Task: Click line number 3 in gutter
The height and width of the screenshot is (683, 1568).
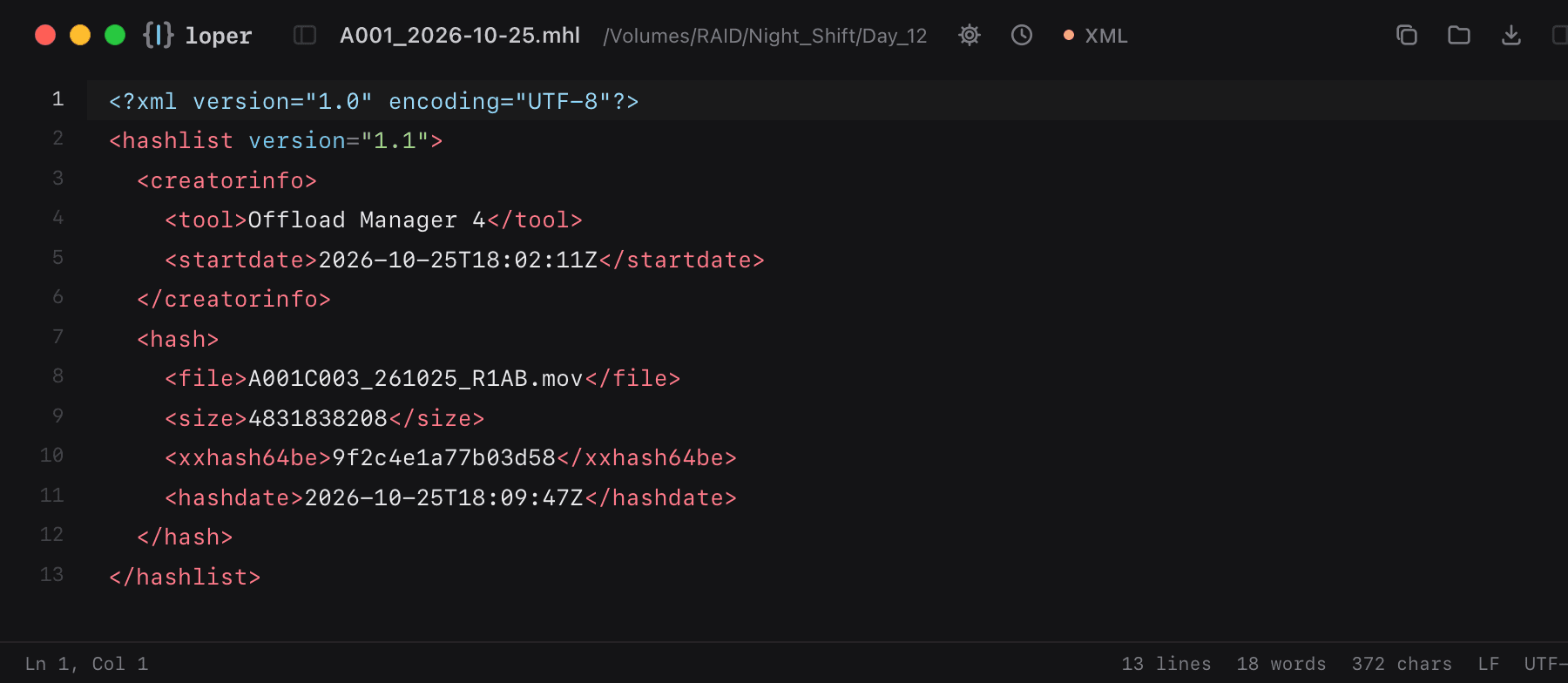Action: [57, 178]
